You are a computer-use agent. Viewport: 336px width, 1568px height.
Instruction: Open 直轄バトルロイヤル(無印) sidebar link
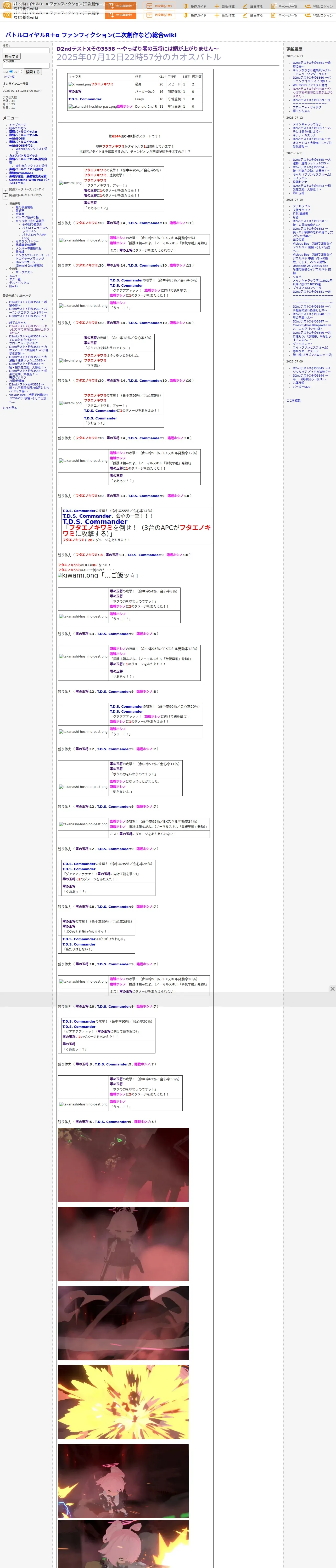pos(26,169)
